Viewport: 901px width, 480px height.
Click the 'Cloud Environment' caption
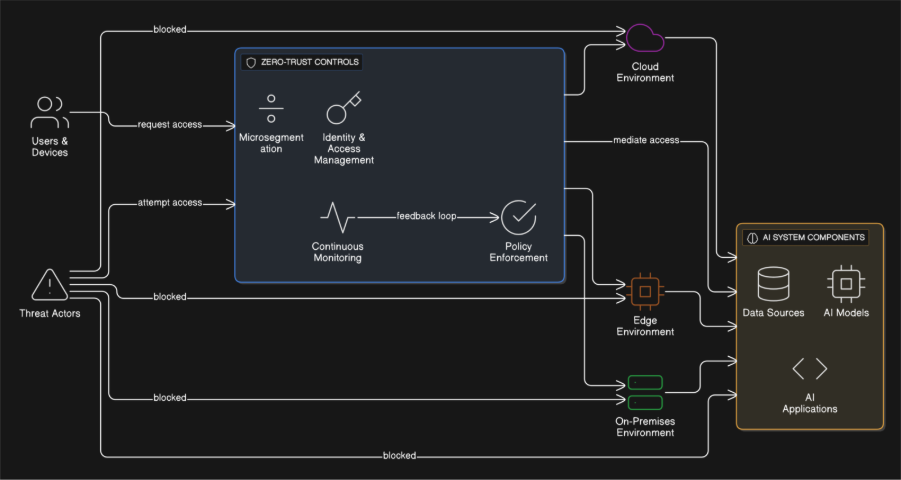click(x=645, y=72)
